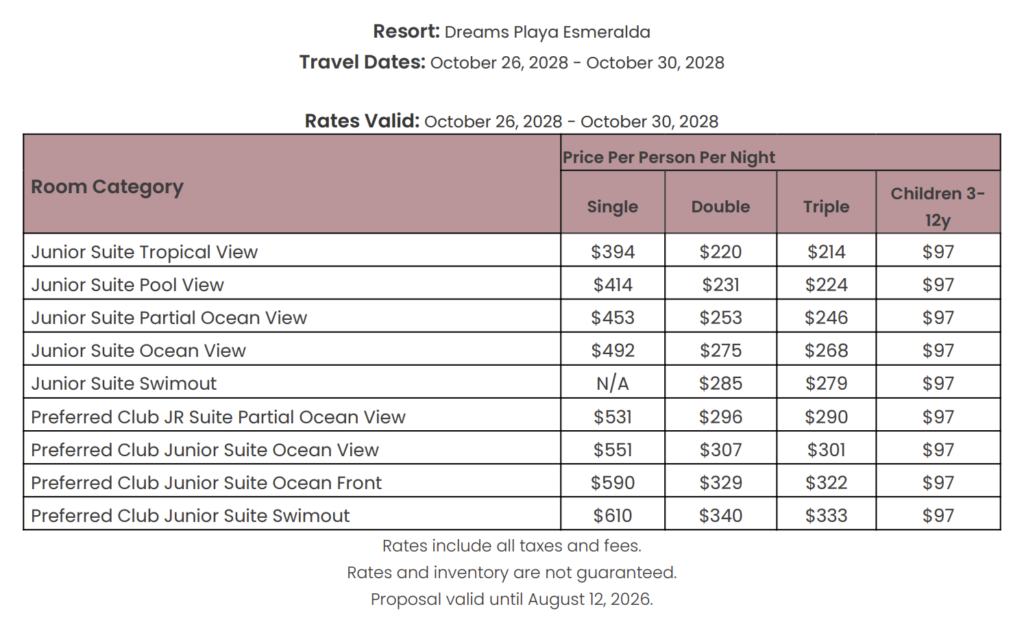
Task: Select the $492 Ocean View Single price
Action: [x=612, y=351]
